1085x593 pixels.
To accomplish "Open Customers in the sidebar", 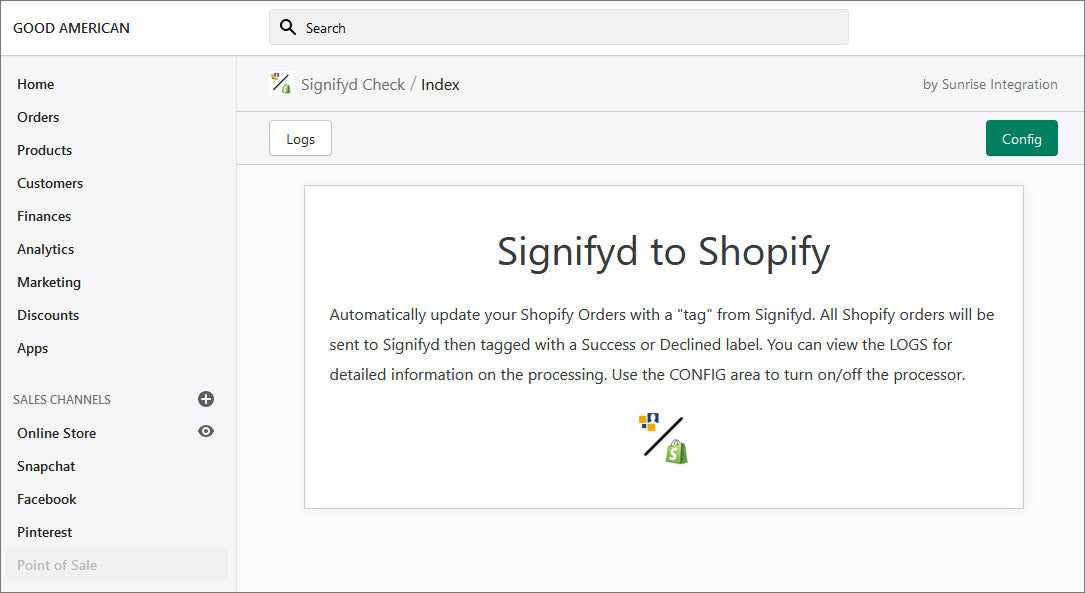I will [x=50, y=183].
